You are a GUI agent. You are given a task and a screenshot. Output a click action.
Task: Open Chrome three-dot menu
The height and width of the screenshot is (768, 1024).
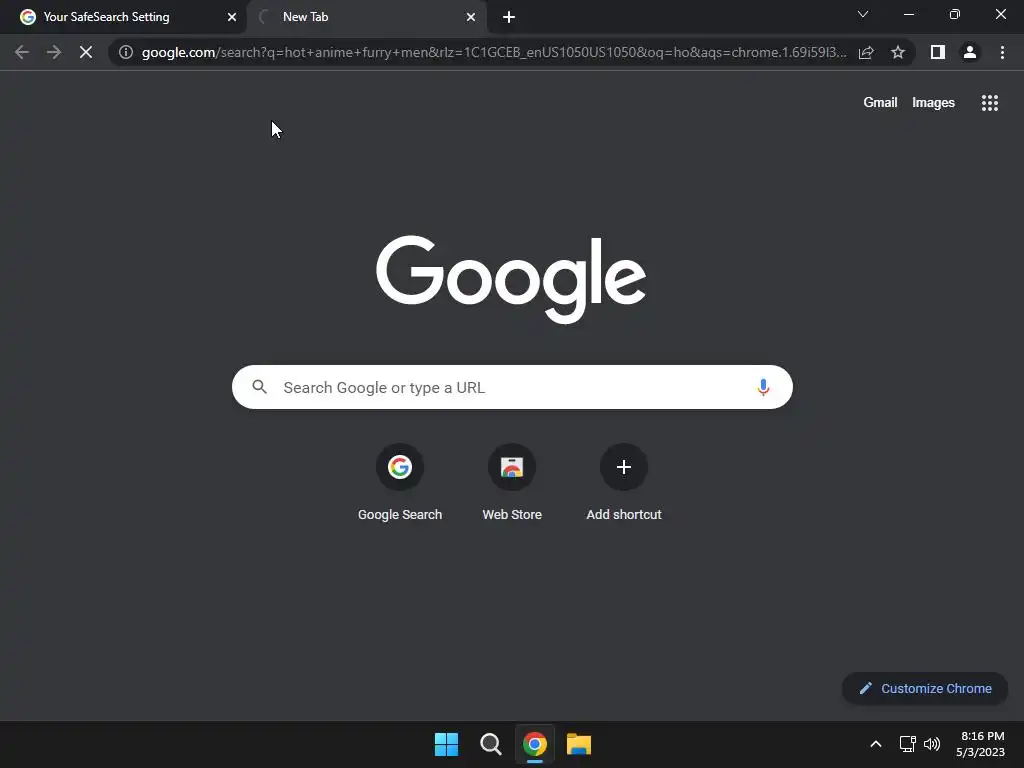[x=1002, y=52]
